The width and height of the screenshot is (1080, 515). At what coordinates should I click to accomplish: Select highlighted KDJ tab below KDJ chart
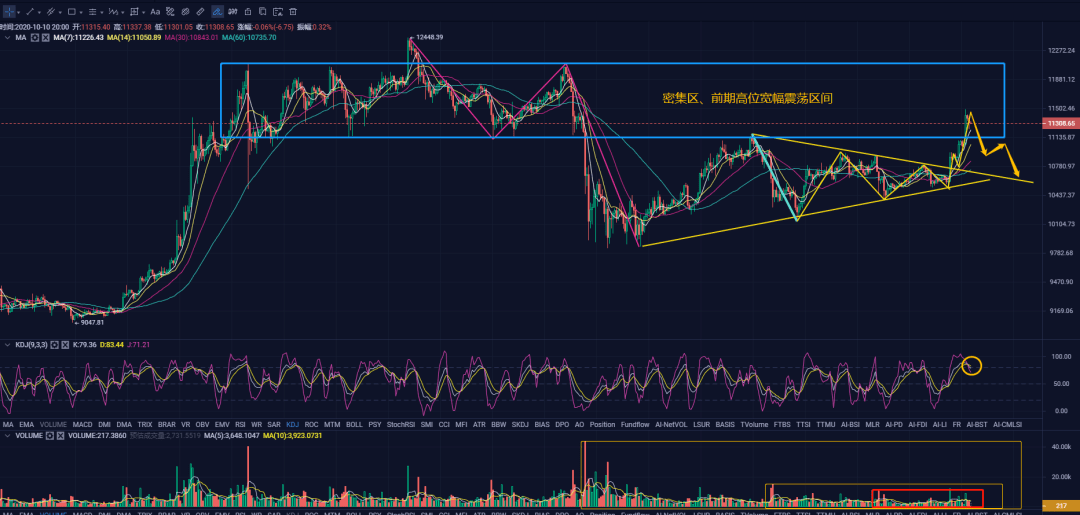pyautogui.click(x=293, y=425)
